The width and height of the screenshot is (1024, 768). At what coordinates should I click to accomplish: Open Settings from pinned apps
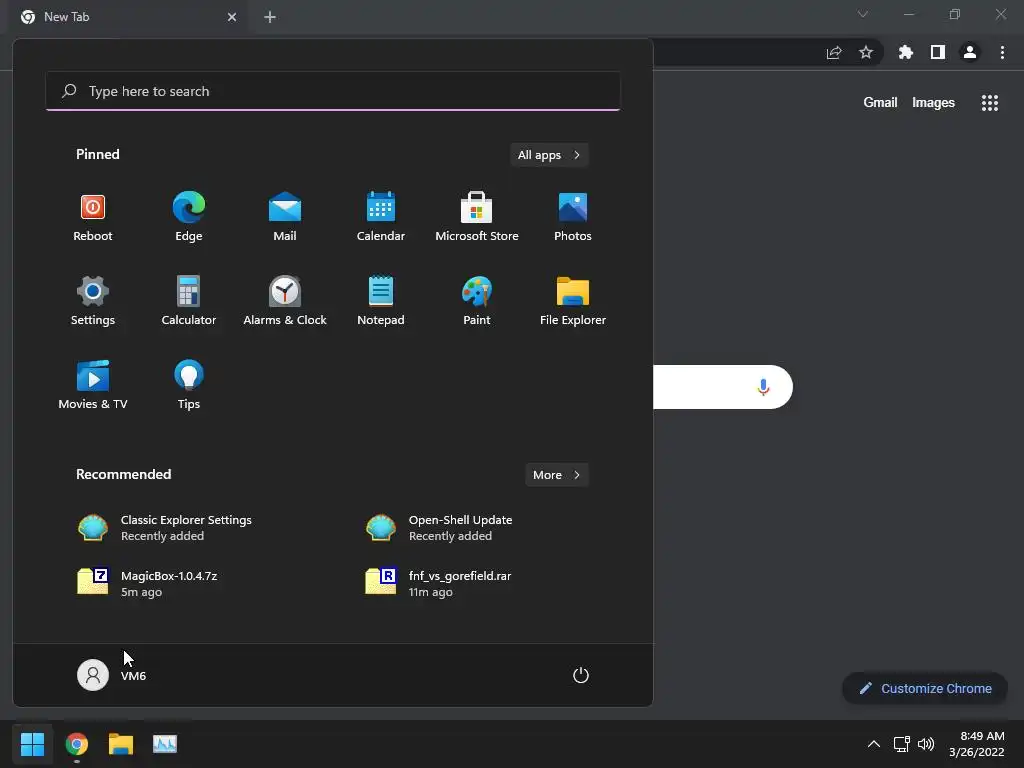(x=93, y=301)
